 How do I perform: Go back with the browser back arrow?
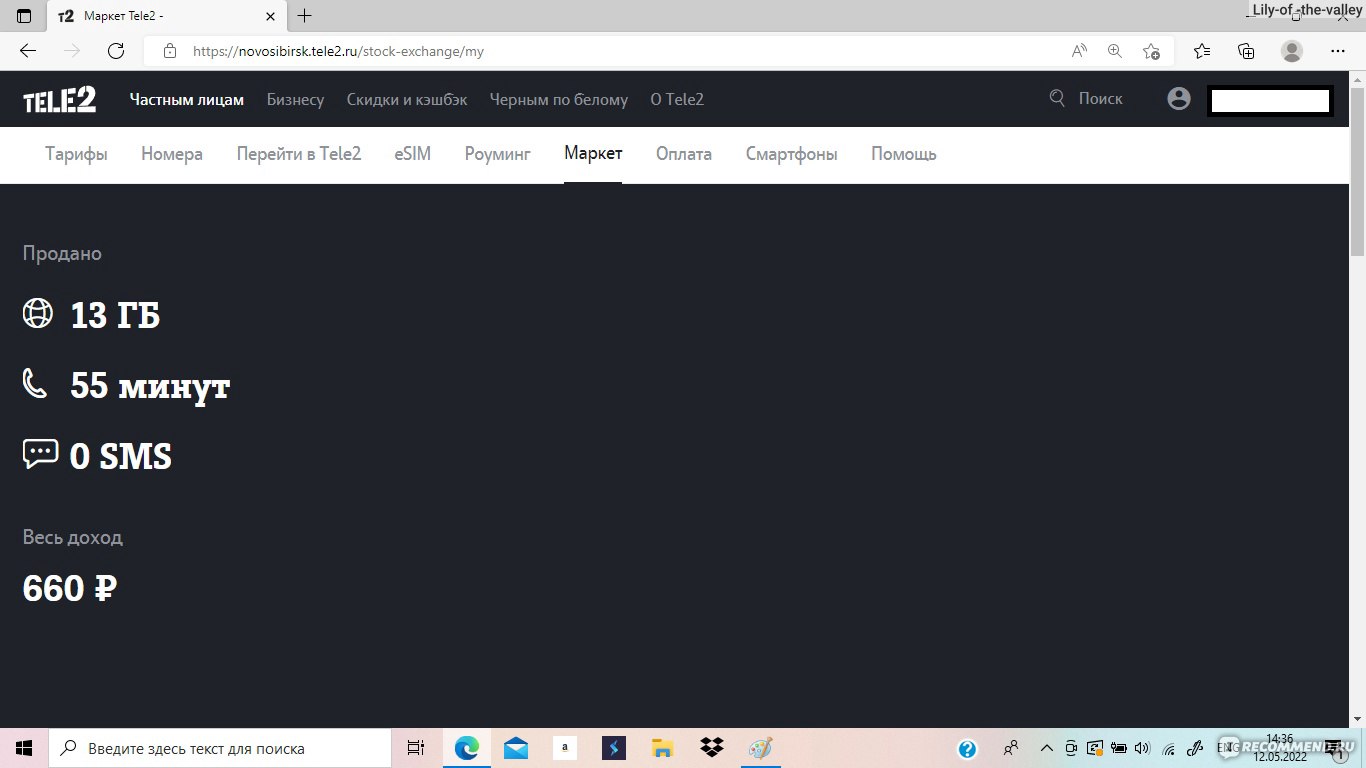[x=28, y=51]
